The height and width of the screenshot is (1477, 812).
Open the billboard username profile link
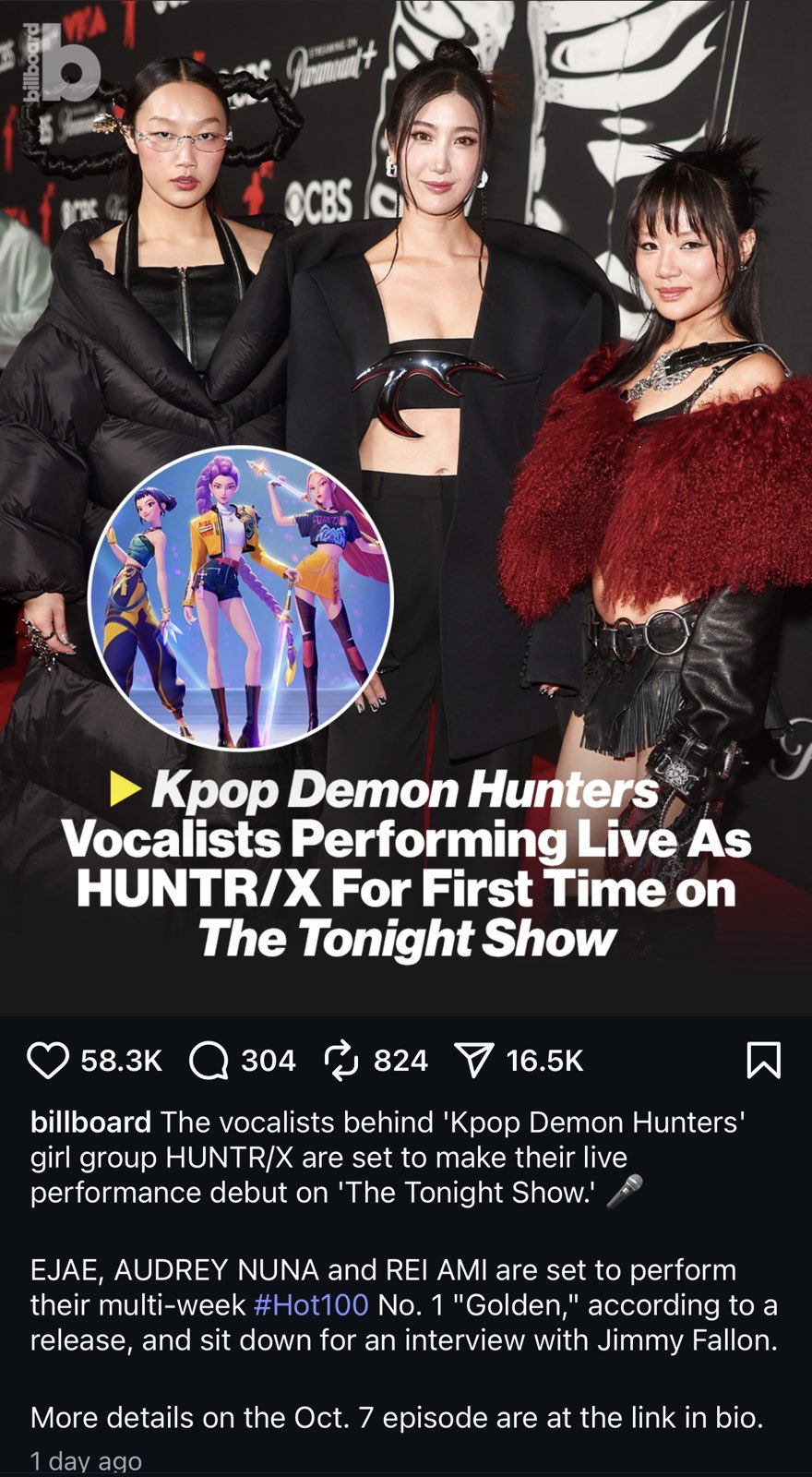[x=90, y=1122]
